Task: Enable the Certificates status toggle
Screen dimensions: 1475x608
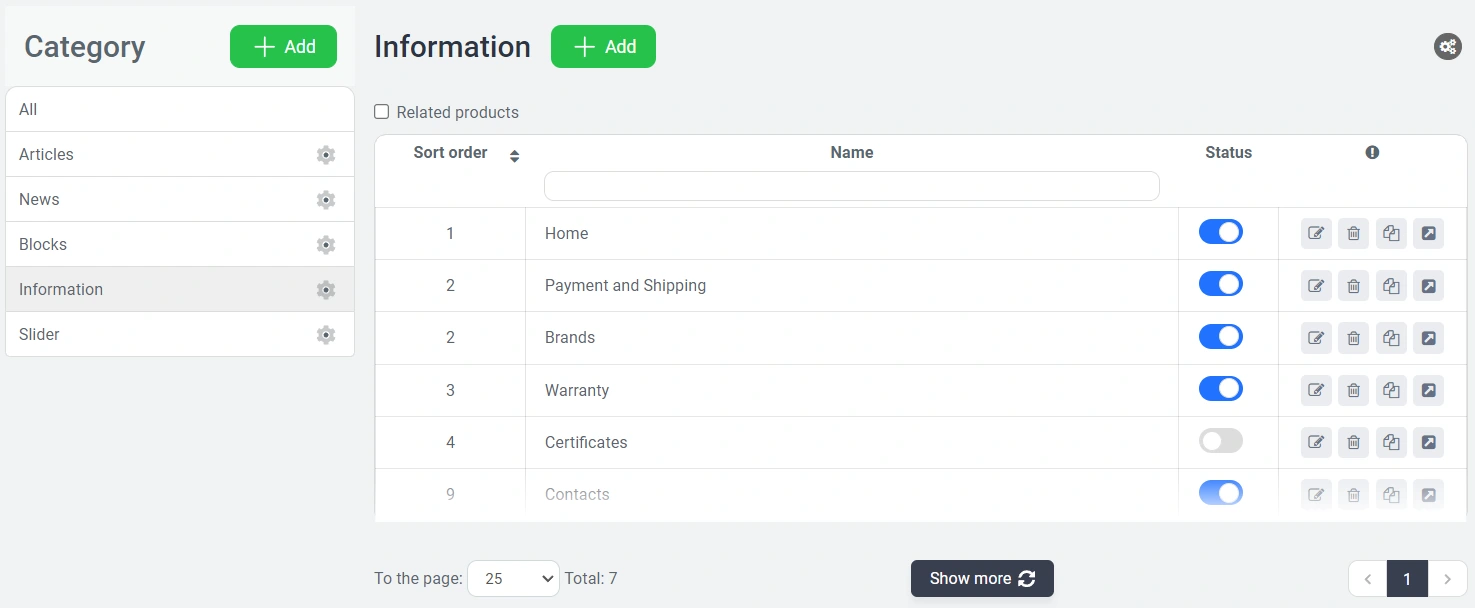Action: 1220,441
